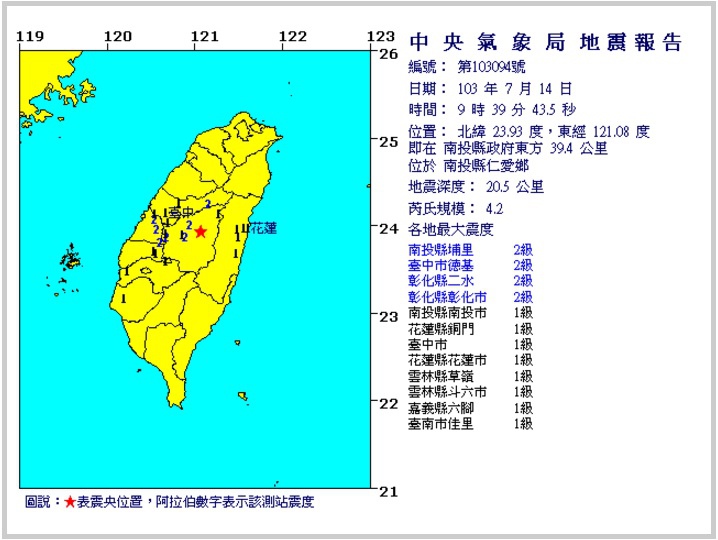Click the red epicenter star on map
The image size is (718, 540).
click(x=201, y=231)
